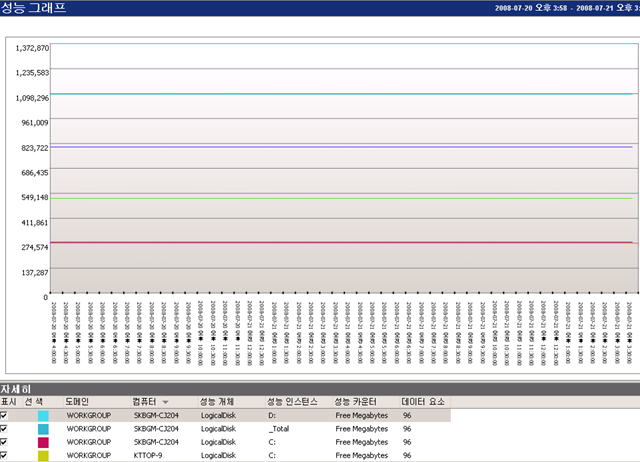640x462 pixels.
Task: Select Free Megabytes in the _Total row
Action: pyautogui.click(x=362, y=429)
